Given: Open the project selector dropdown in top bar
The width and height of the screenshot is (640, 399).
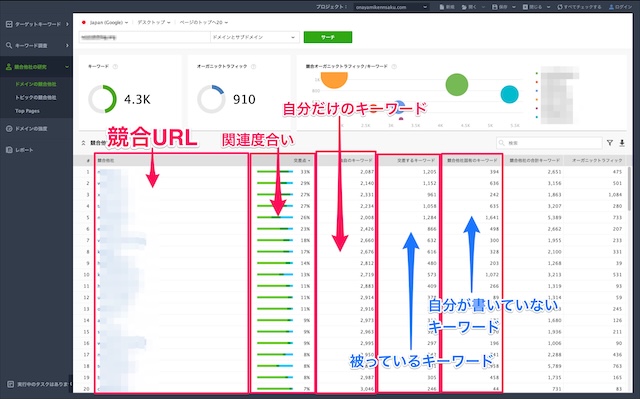Looking at the screenshot, I should (x=391, y=7).
